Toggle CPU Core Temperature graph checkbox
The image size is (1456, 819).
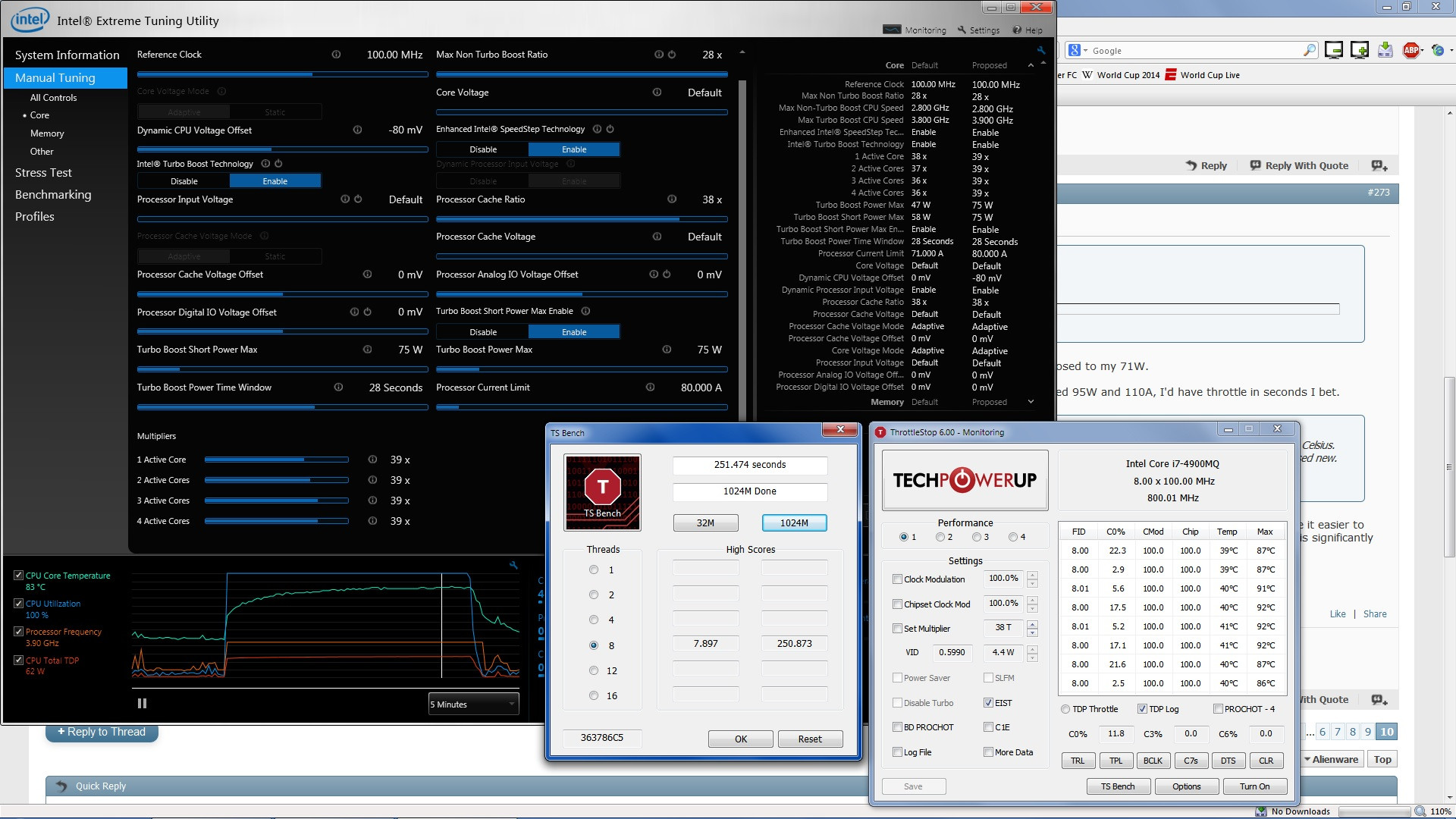tap(18, 576)
